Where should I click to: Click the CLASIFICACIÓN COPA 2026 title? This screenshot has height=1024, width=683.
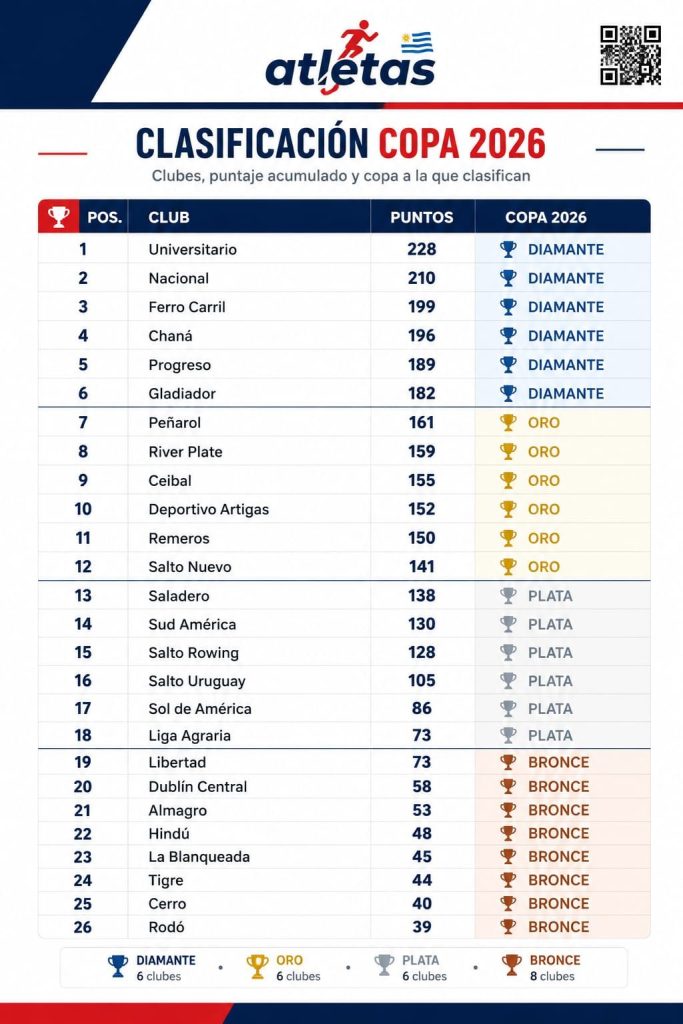click(x=341, y=143)
